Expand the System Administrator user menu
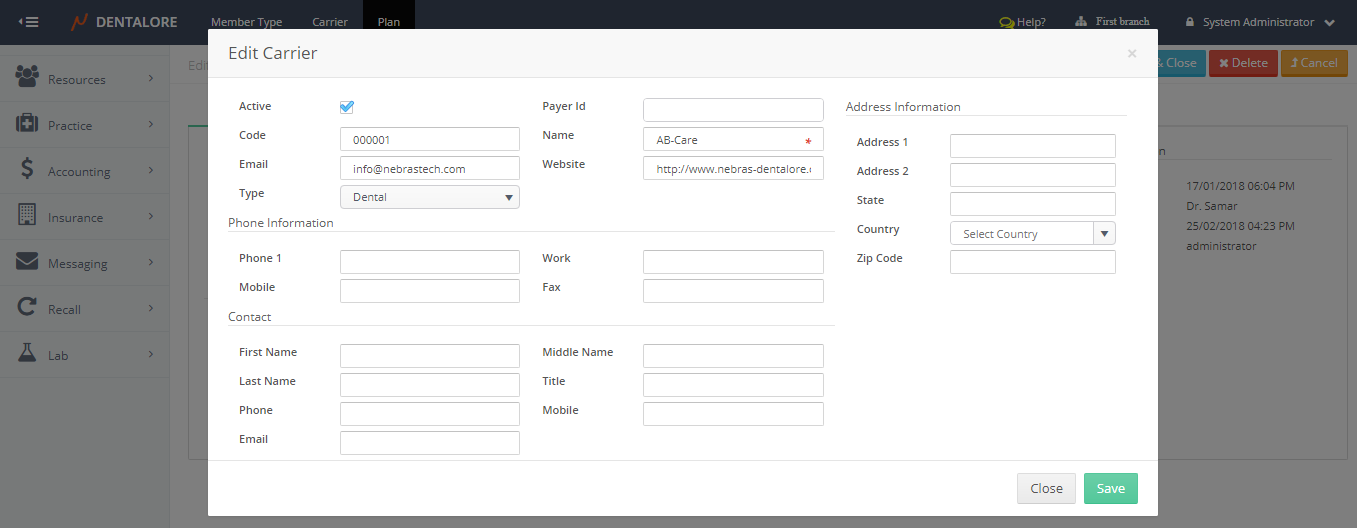Viewport: 1357px width, 528px height. [x=1259, y=22]
